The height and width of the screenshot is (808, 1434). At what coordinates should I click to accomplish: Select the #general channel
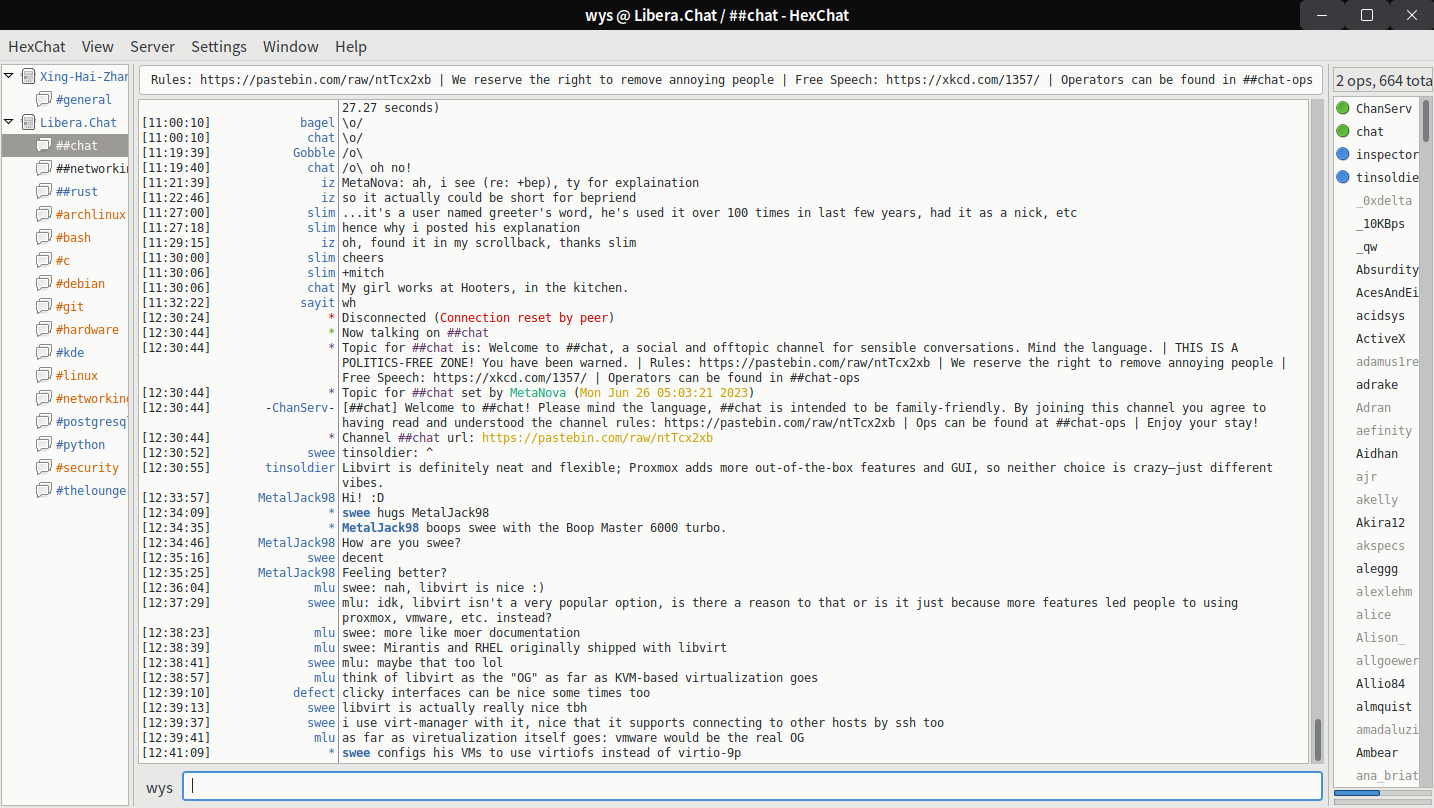click(x=83, y=99)
